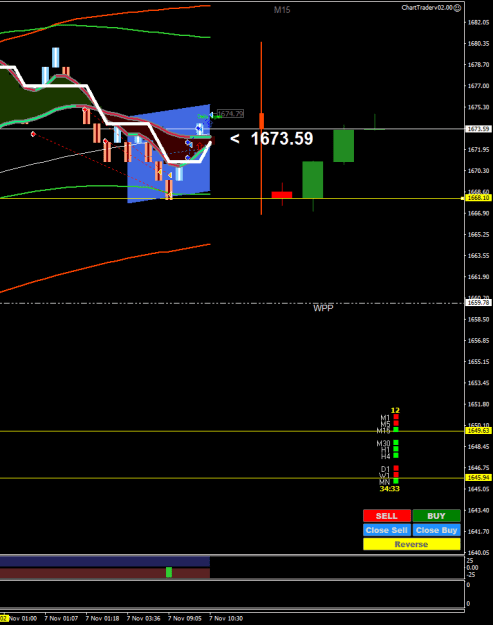Select the D1 red trend square
Image resolution: width=493 pixels, height=625 pixels.
(396, 468)
